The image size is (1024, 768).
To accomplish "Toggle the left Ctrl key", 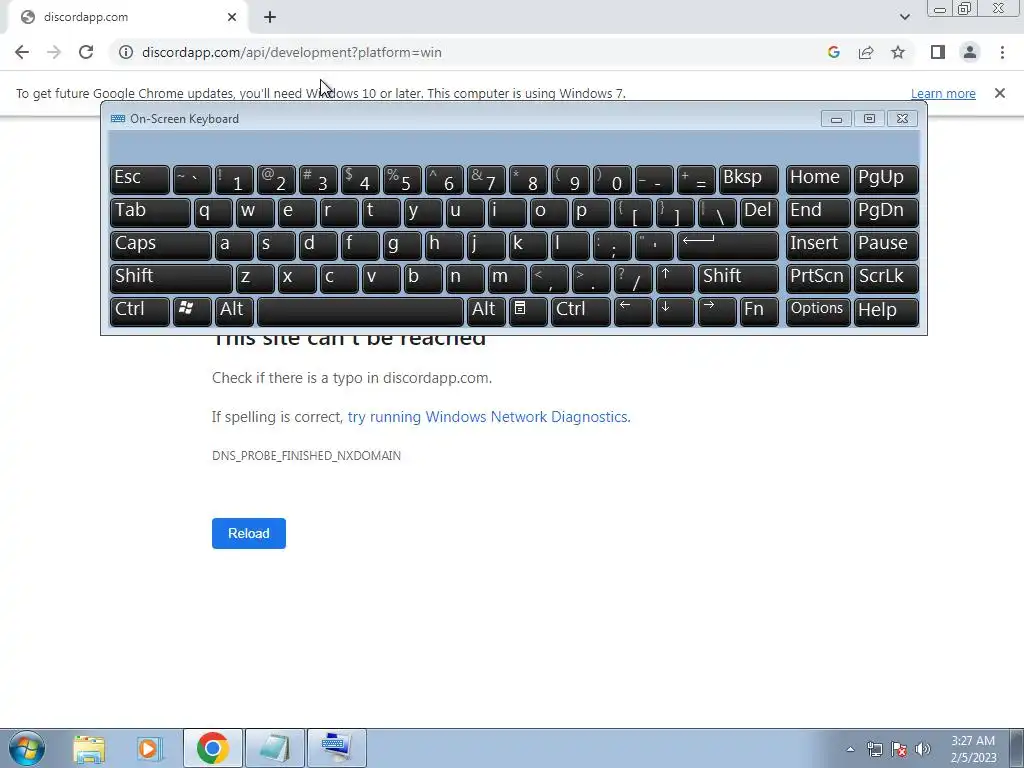I will [x=140, y=311].
